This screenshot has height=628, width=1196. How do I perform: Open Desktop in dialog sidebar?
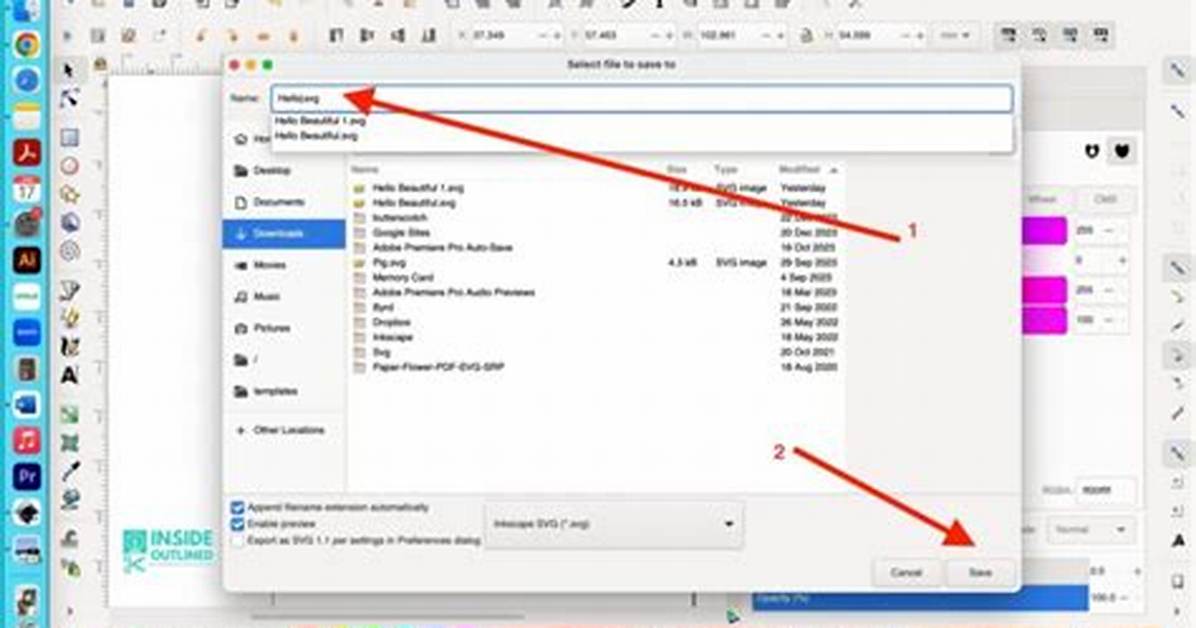point(284,171)
